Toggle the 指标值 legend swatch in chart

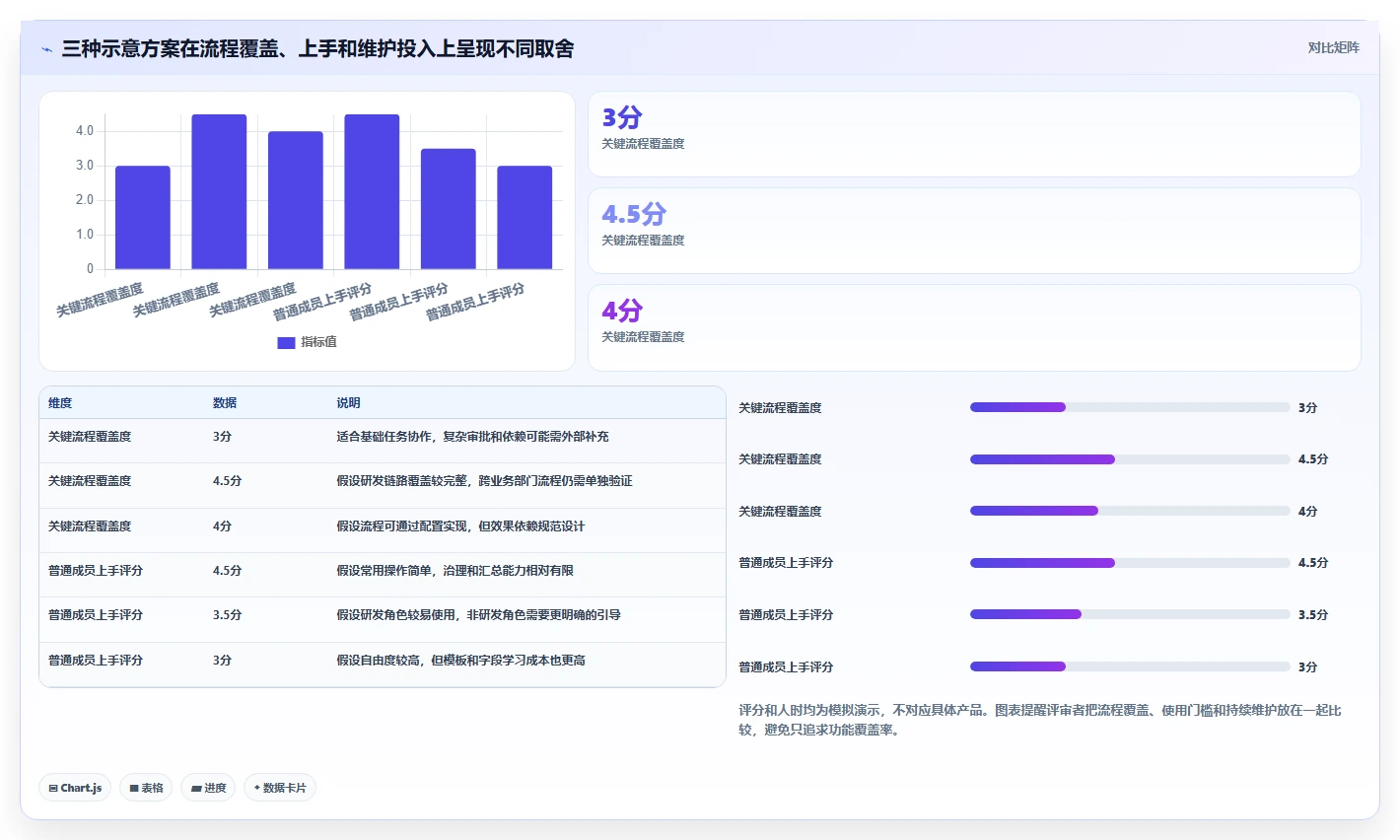(286, 342)
